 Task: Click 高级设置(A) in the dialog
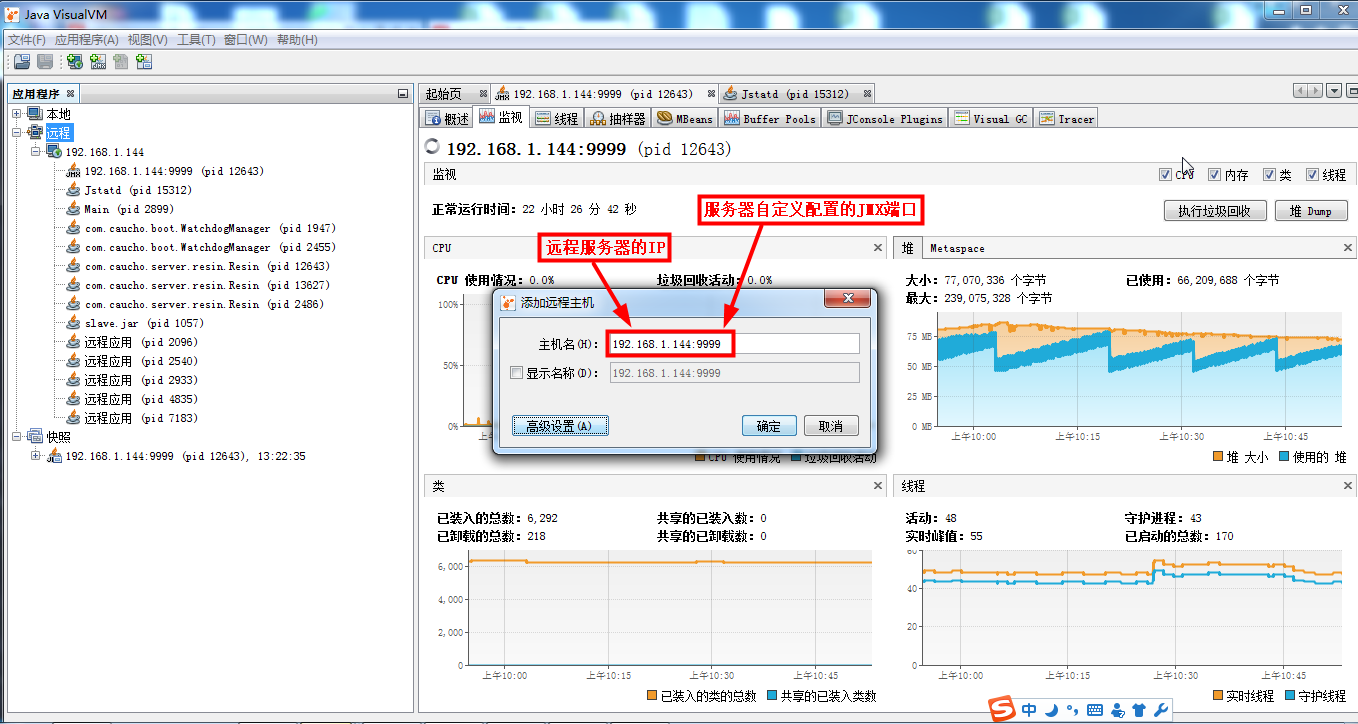[560, 426]
